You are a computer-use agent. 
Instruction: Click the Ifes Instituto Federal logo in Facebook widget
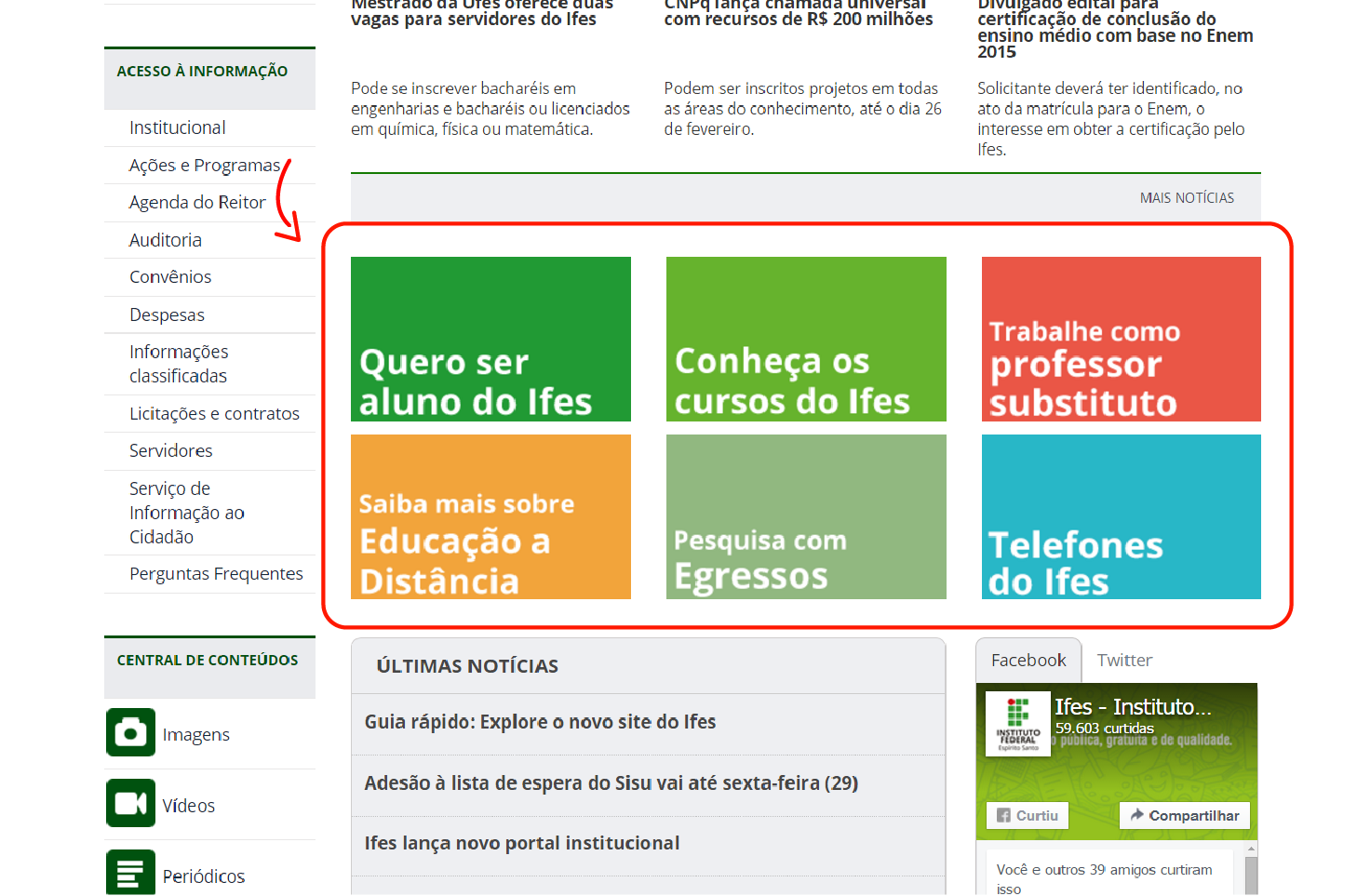(1017, 724)
